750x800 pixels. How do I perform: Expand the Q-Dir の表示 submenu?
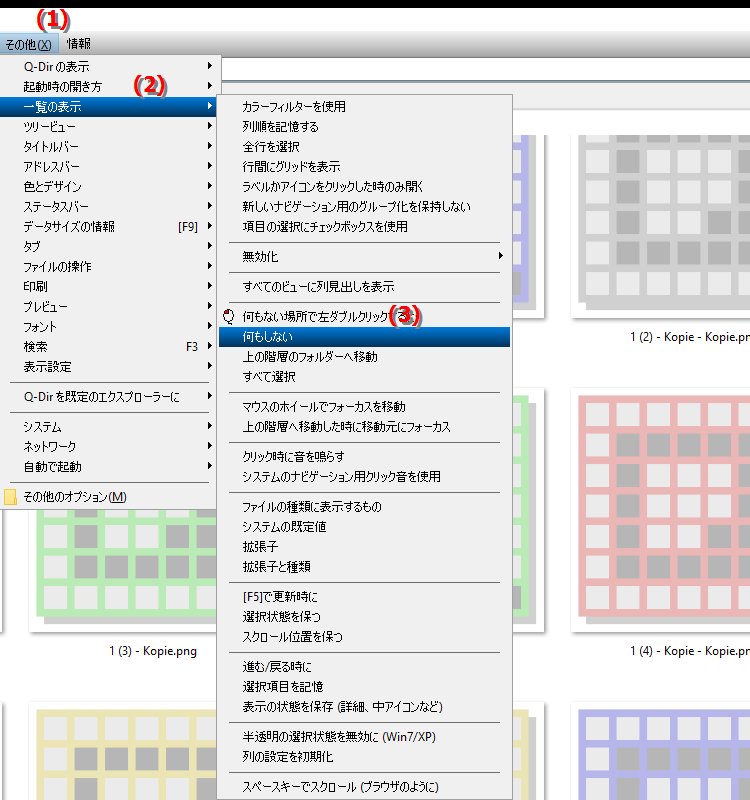(108, 66)
